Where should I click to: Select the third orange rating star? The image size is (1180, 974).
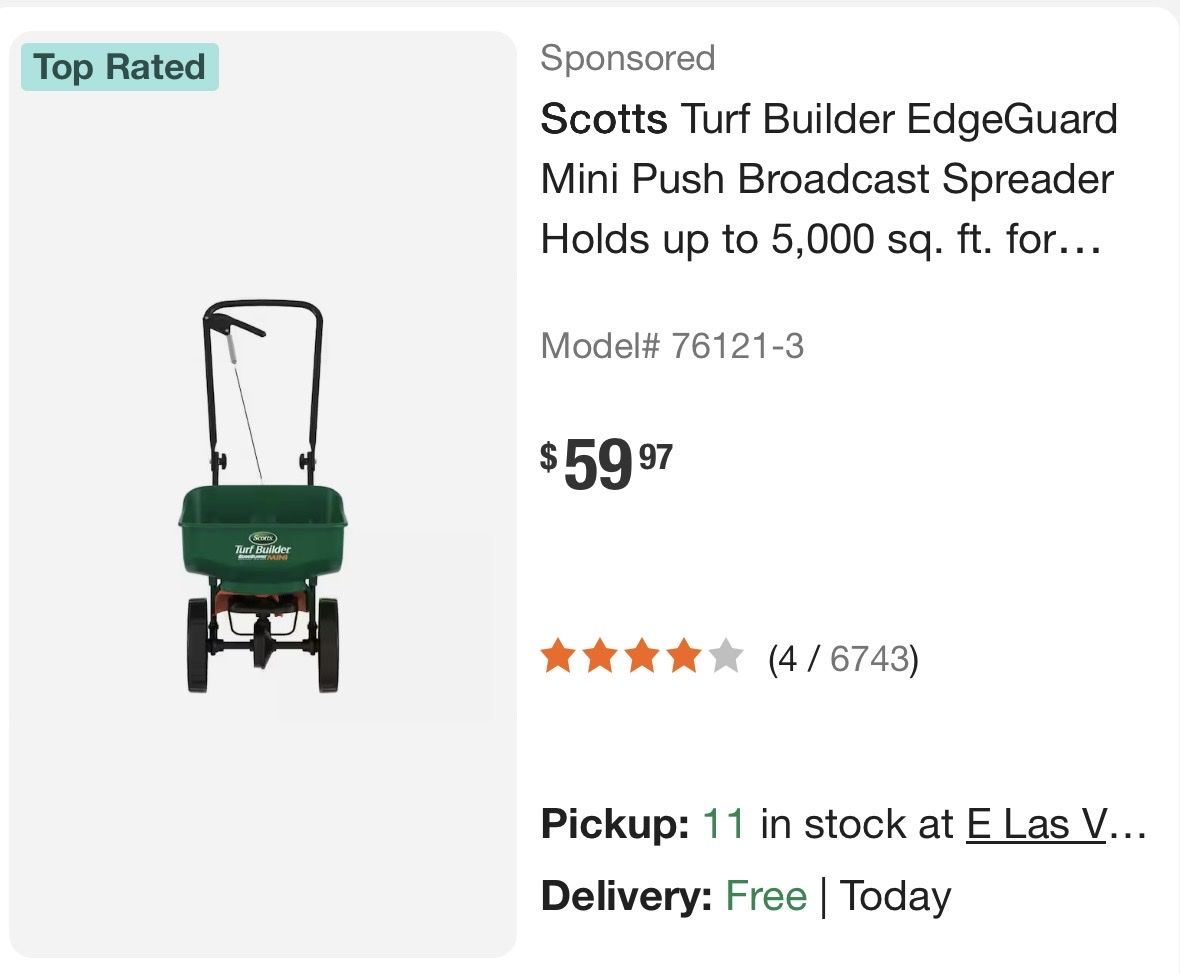click(641, 658)
